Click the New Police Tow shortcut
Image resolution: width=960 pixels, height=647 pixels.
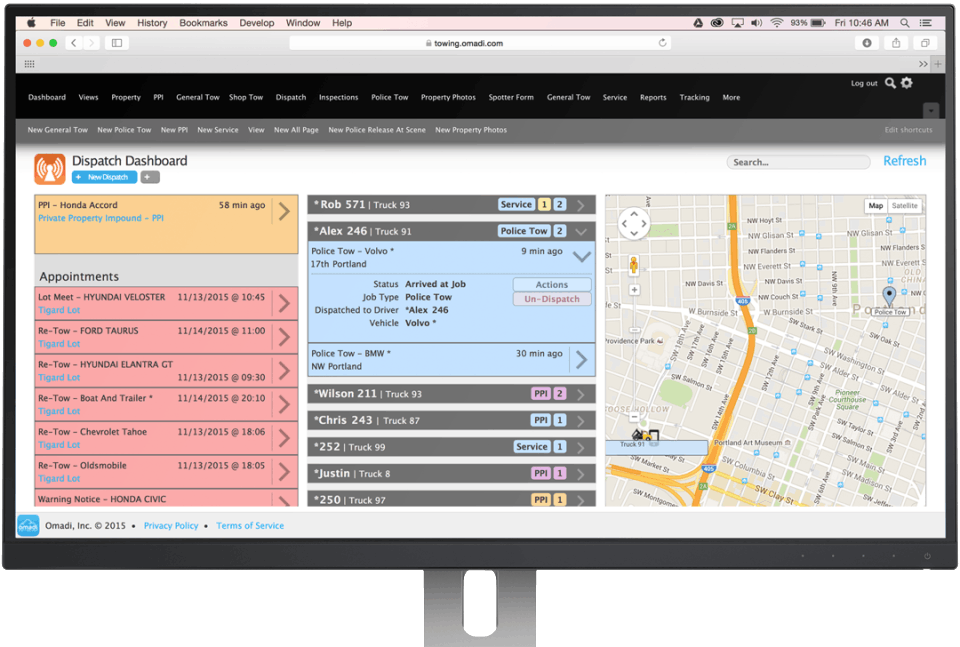point(124,130)
